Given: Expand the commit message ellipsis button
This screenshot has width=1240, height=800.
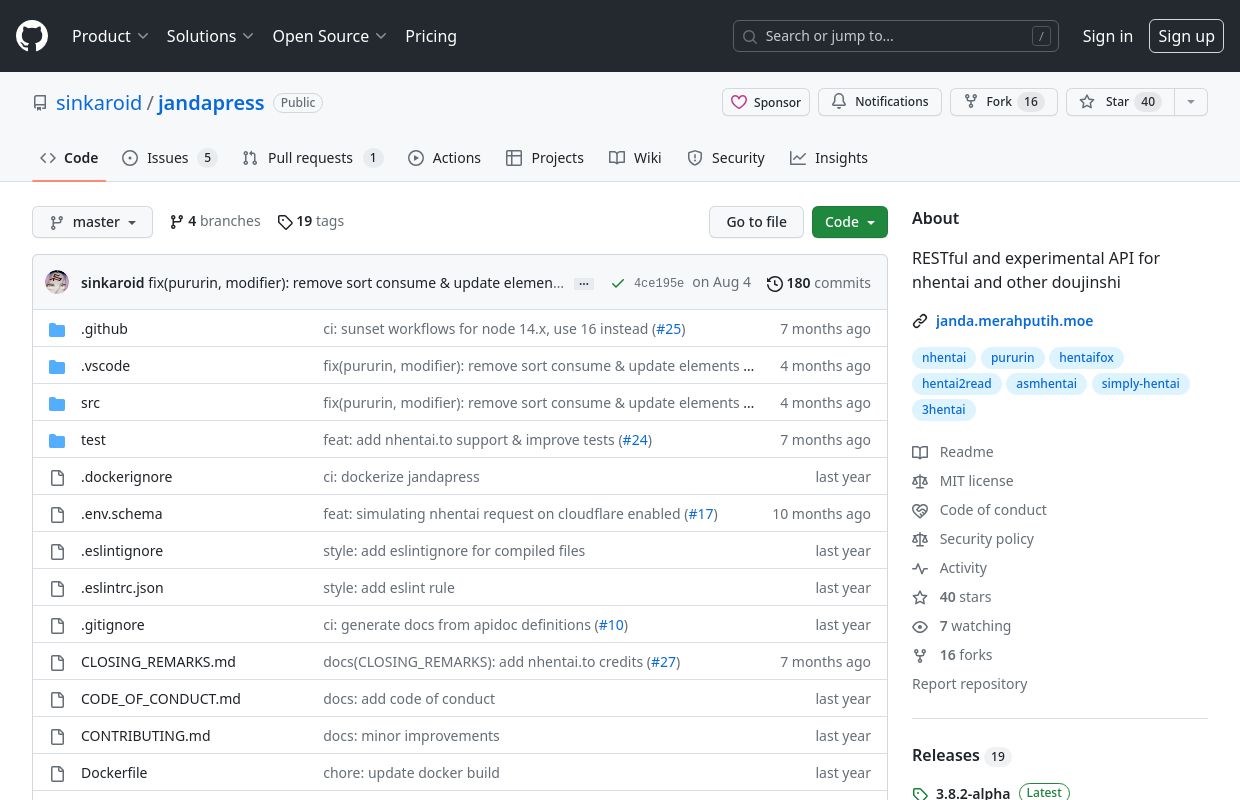Looking at the screenshot, I should [x=585, y=284].
